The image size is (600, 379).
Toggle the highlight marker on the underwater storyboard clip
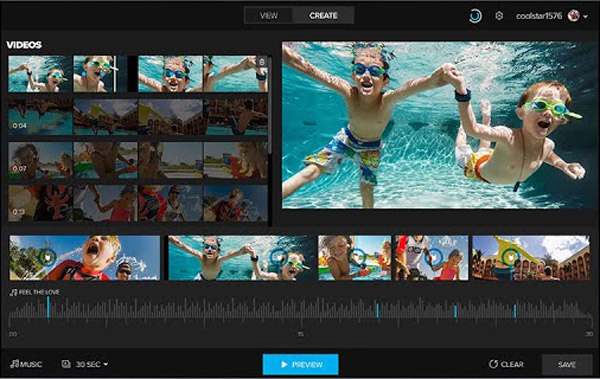279,257
